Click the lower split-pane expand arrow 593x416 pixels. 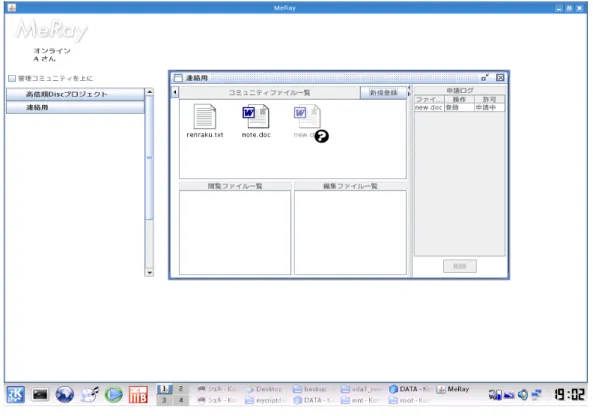(x=409, y=94)
